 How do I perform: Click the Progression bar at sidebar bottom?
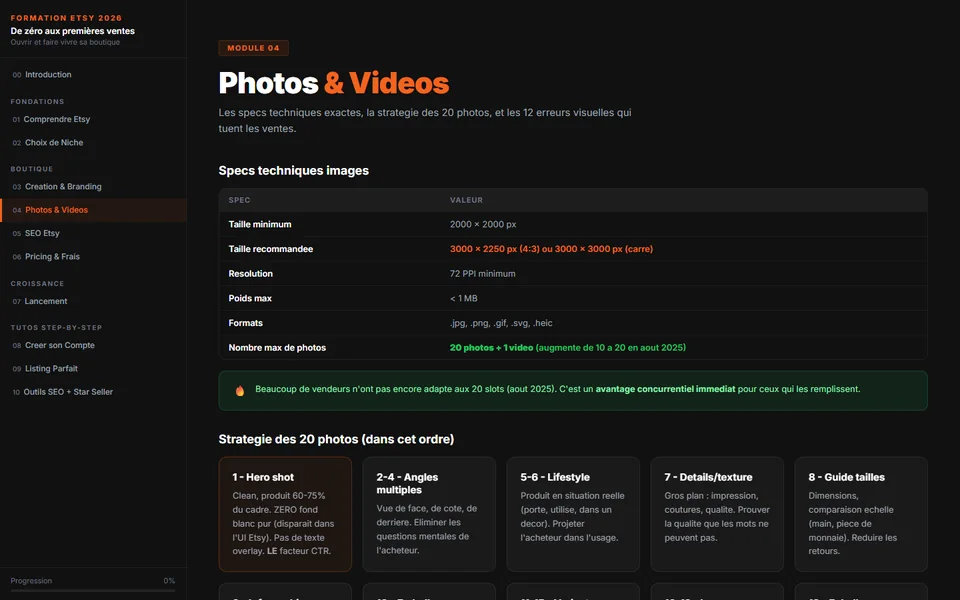click(93, 591)
